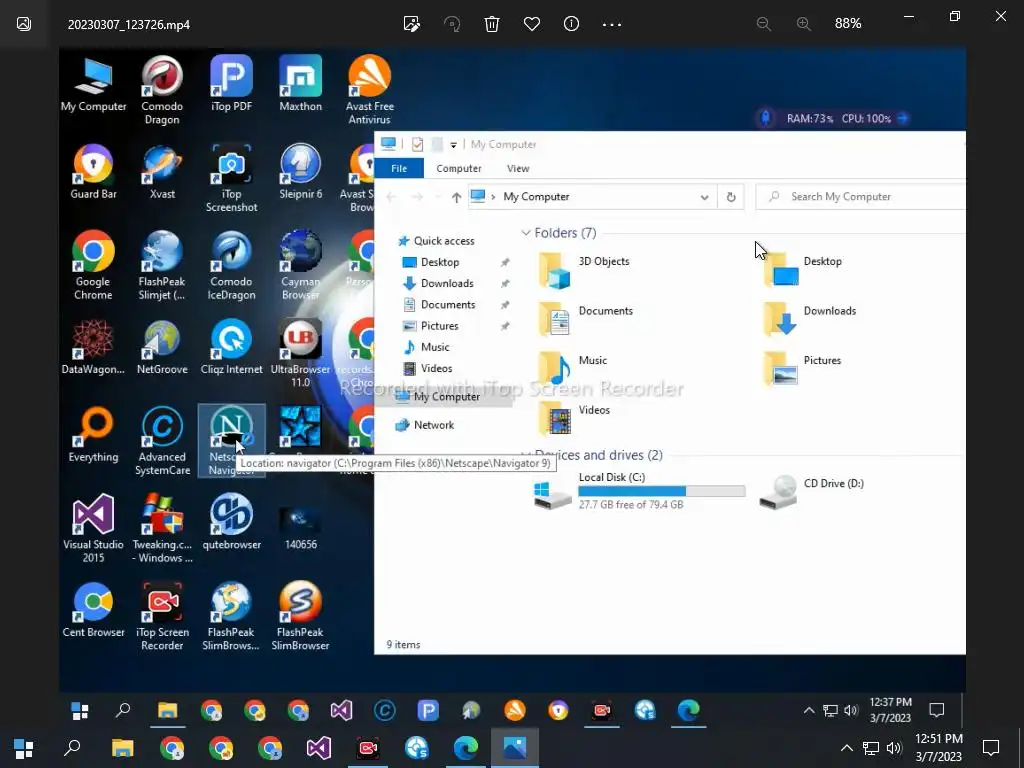Click the properties checkmark quick access icon

(417, 144)
